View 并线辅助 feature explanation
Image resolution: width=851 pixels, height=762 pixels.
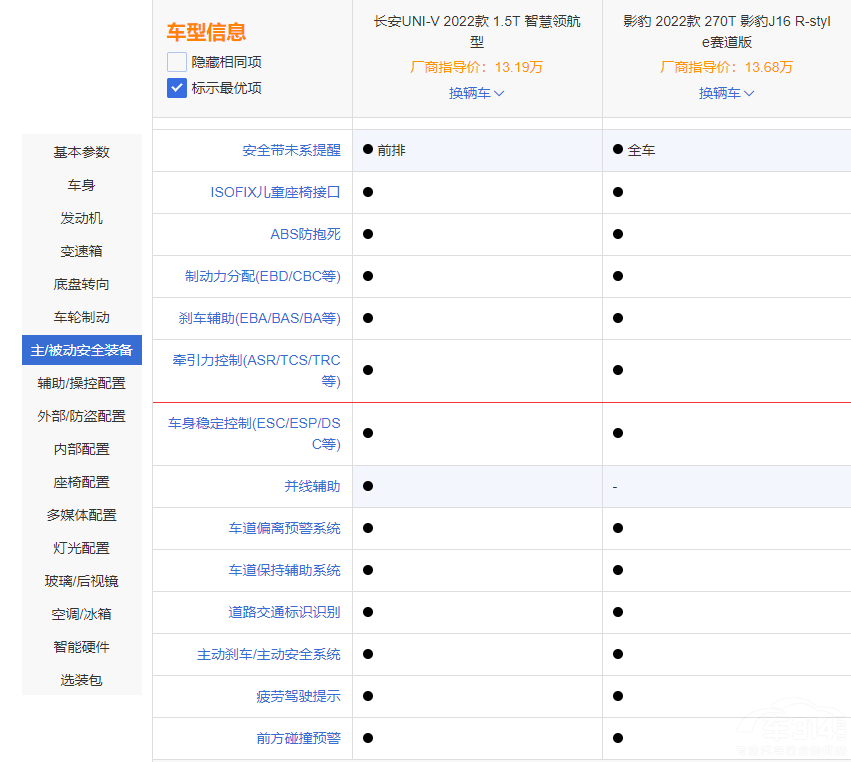coord(312,486)
